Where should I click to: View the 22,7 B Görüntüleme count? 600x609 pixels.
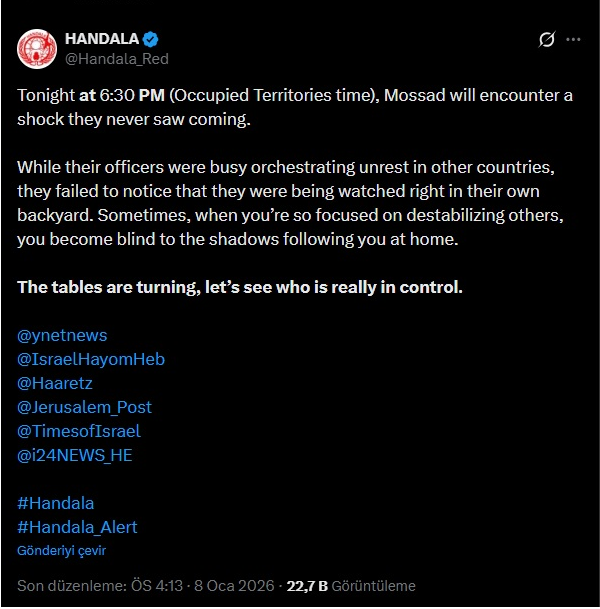point(350,586)
